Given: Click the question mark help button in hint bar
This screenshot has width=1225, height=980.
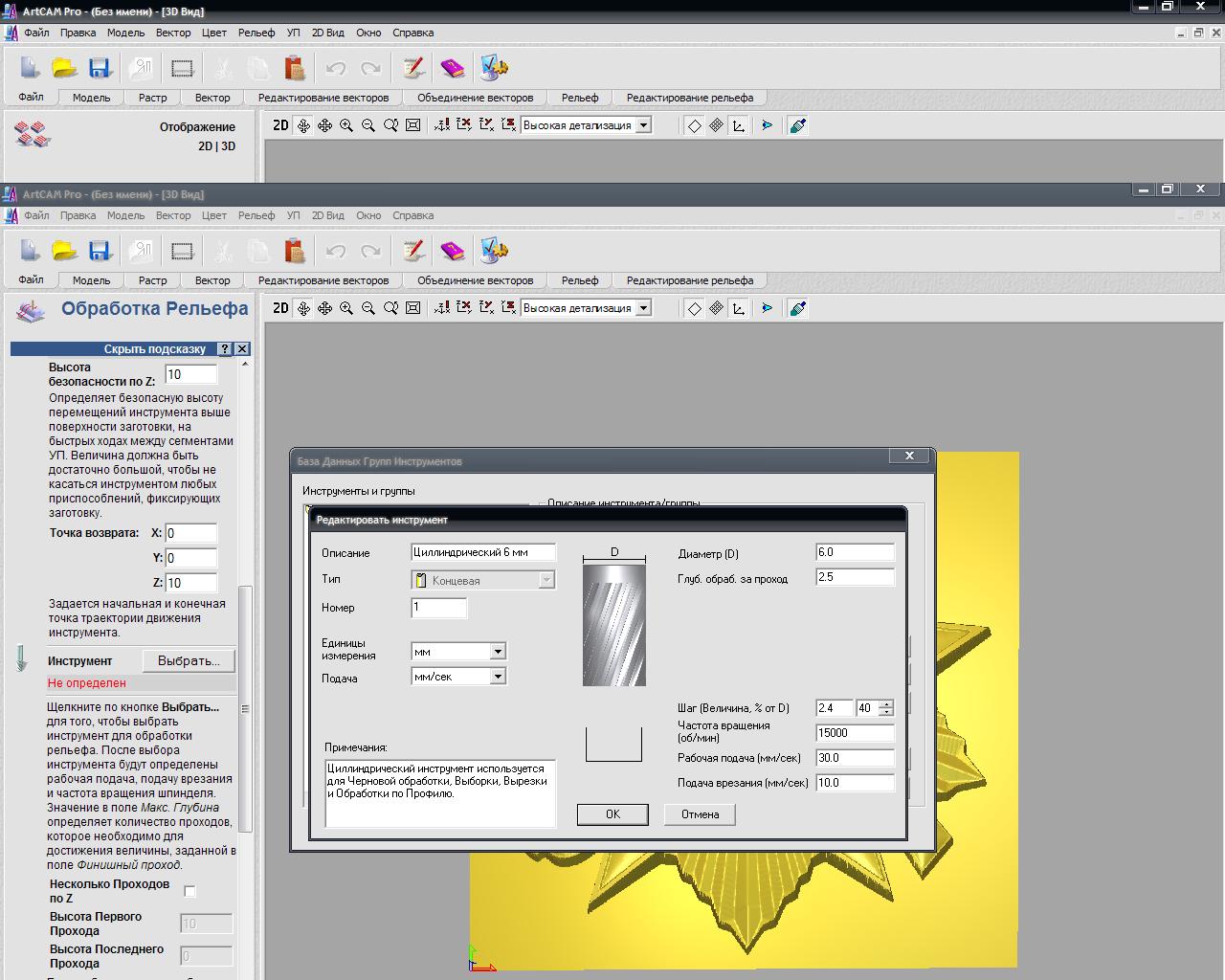Looking at the screenshot, I should 225,349.
